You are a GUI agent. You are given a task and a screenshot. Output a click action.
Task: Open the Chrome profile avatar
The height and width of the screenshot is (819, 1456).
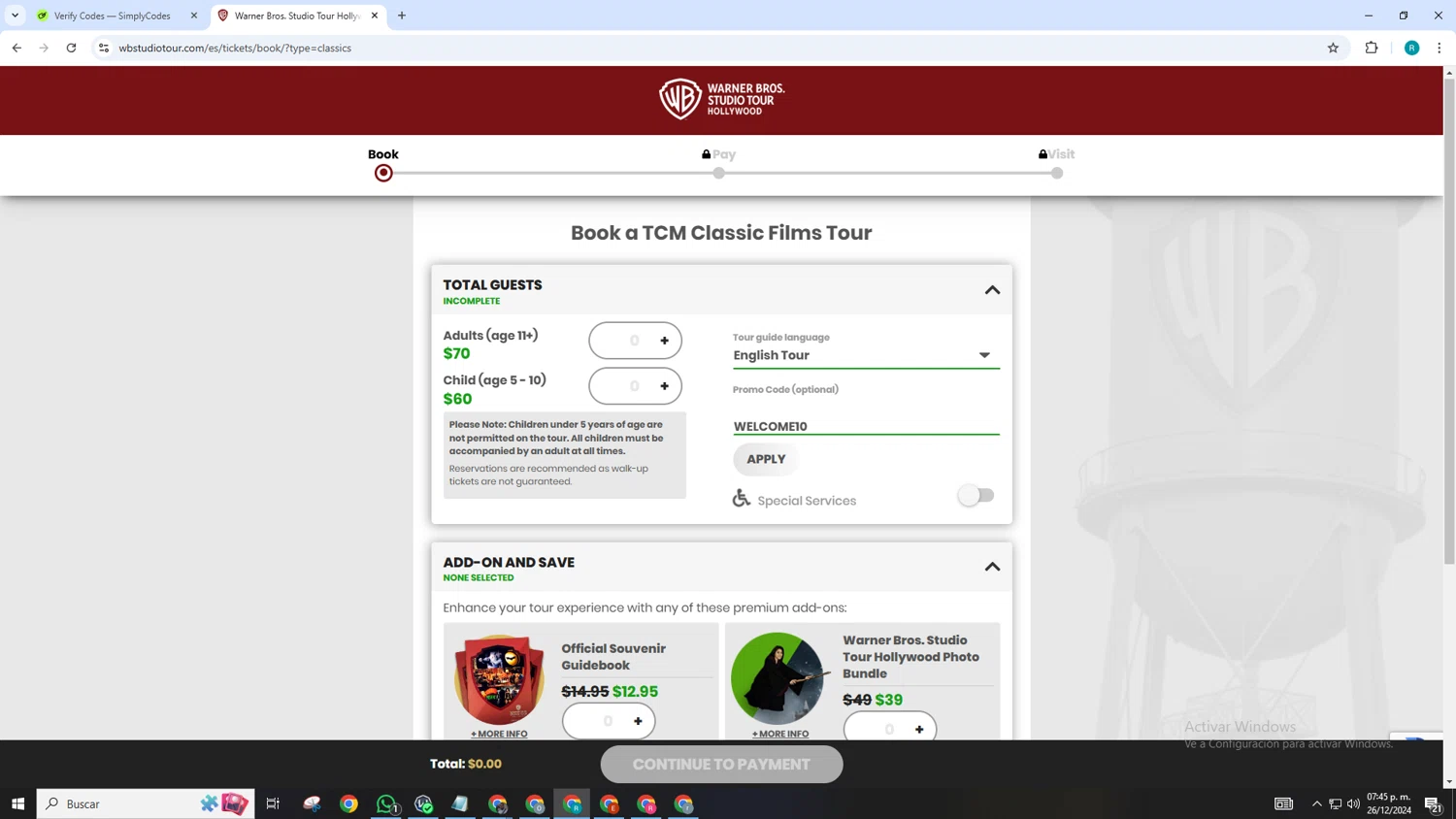(x=1412, y=48)
